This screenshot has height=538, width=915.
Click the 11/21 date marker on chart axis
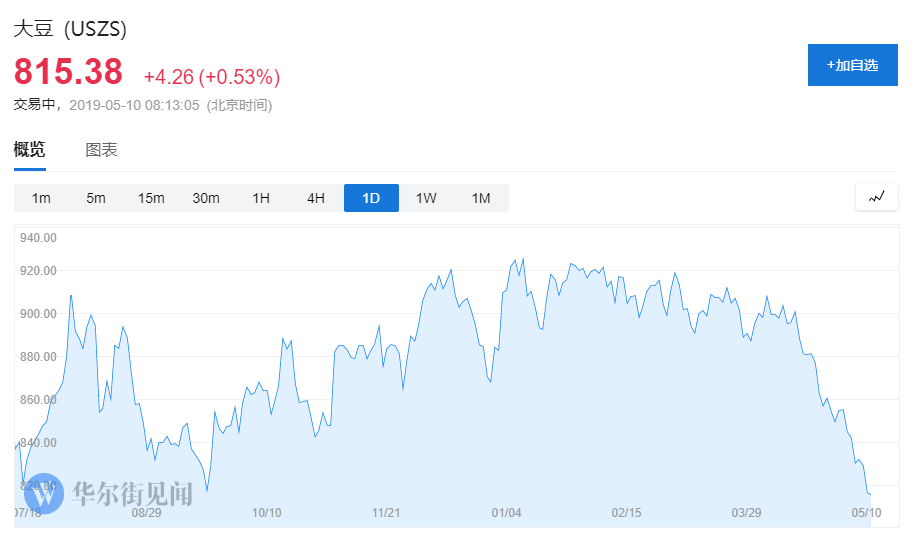click(386, 513)
